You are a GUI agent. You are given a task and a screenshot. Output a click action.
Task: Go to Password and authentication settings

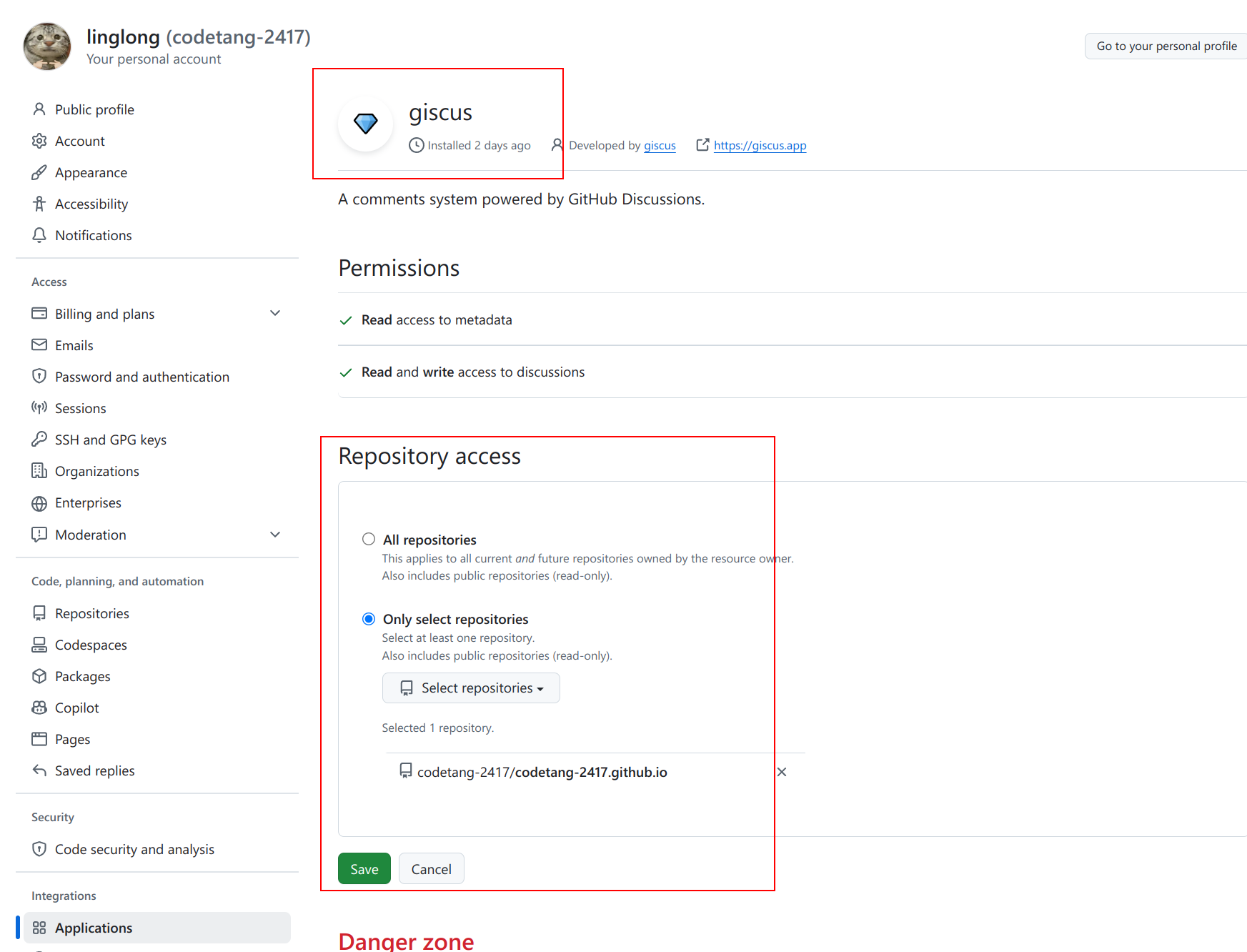pyautogui.click(x=141, y=377)
